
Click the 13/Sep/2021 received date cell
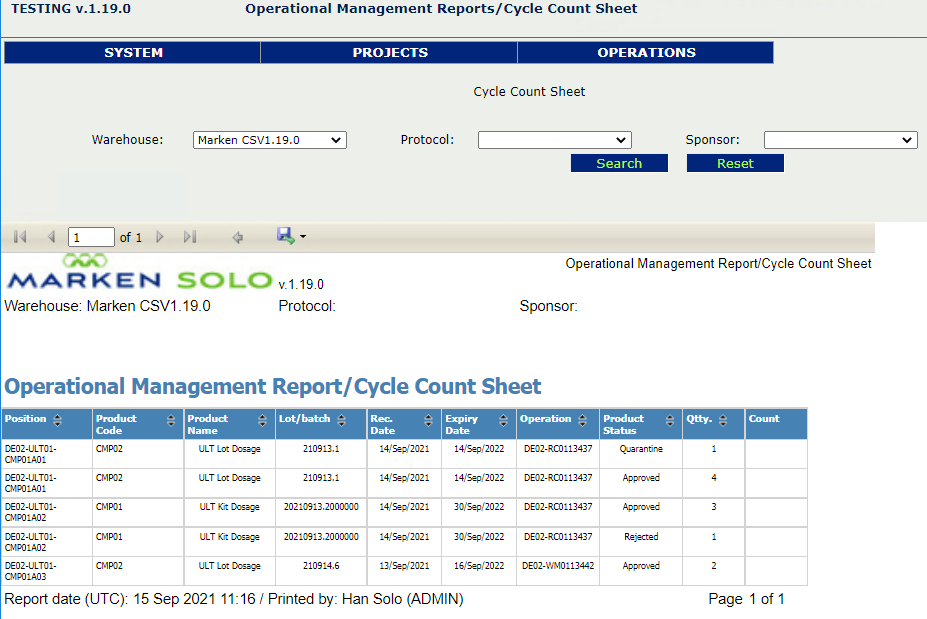404,571
